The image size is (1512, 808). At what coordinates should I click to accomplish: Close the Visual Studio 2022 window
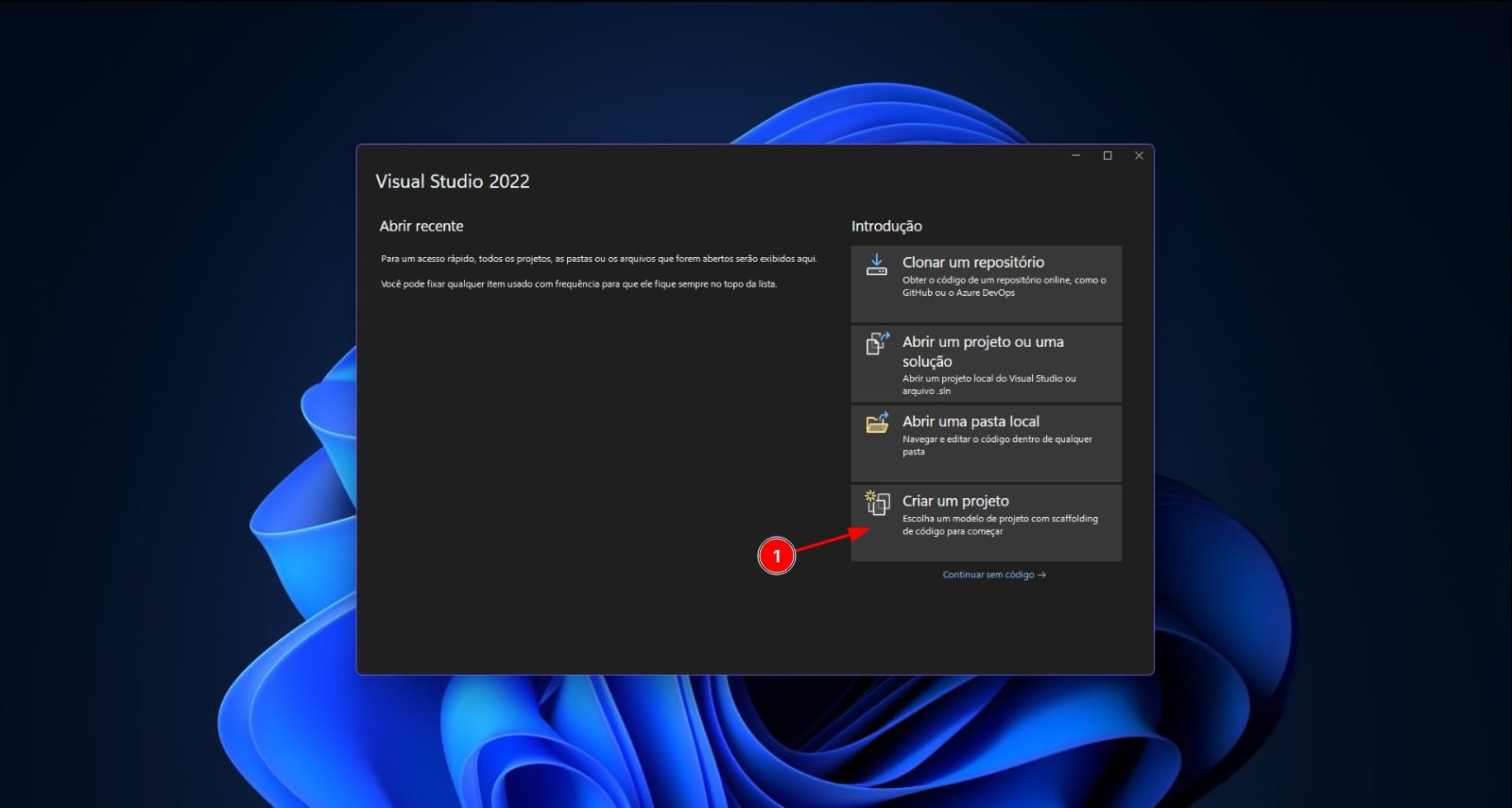click(x=1139, y=156)
